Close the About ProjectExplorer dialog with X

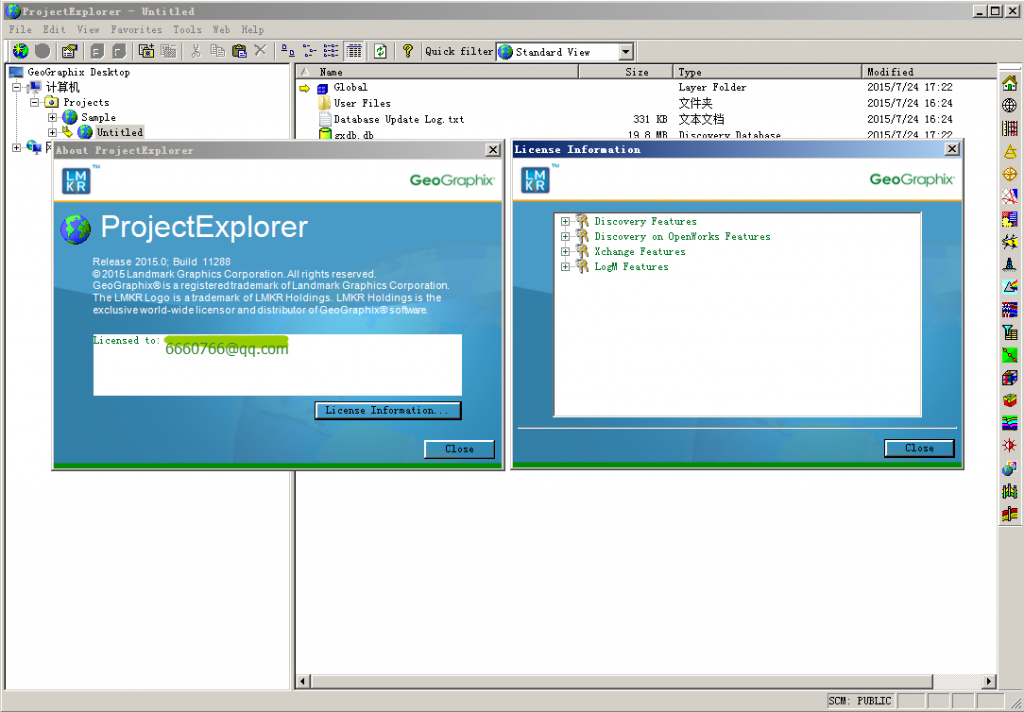pyautogui.click(x=493, y=150)
